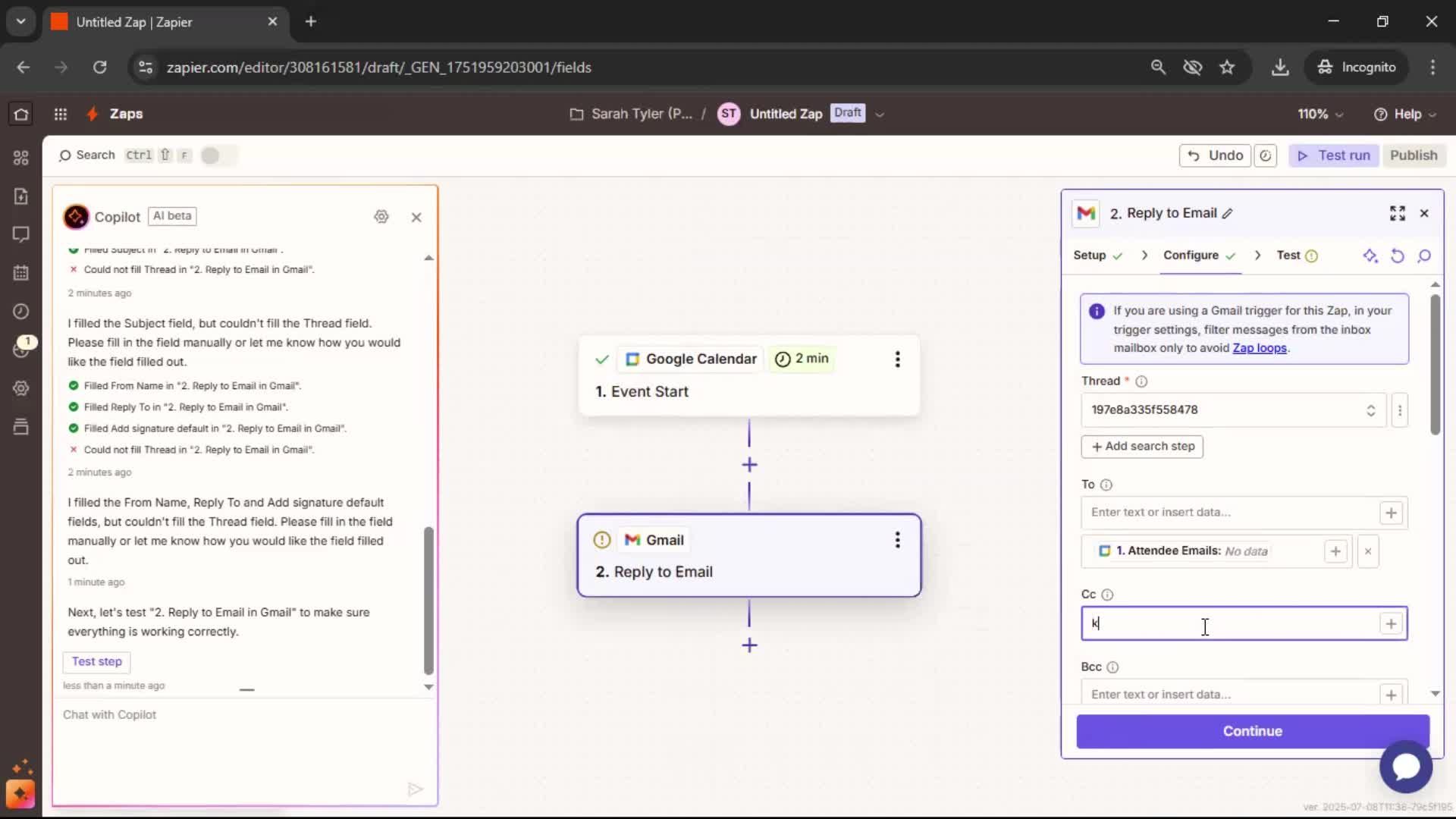Click the Continue button

(x=1252, y=731)
